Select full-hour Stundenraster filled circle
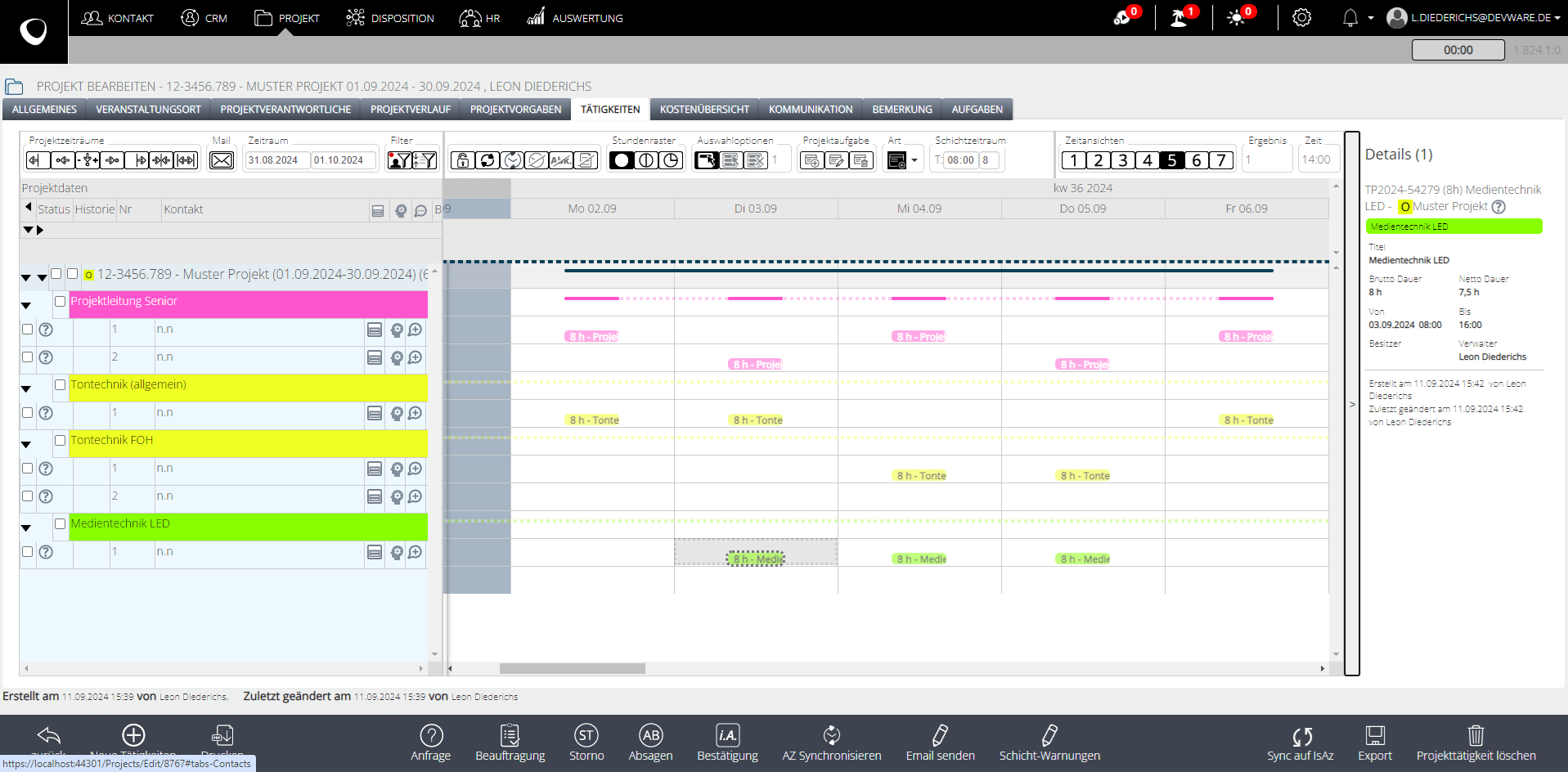Screen dimensions: 1568x772 [622, 160]
